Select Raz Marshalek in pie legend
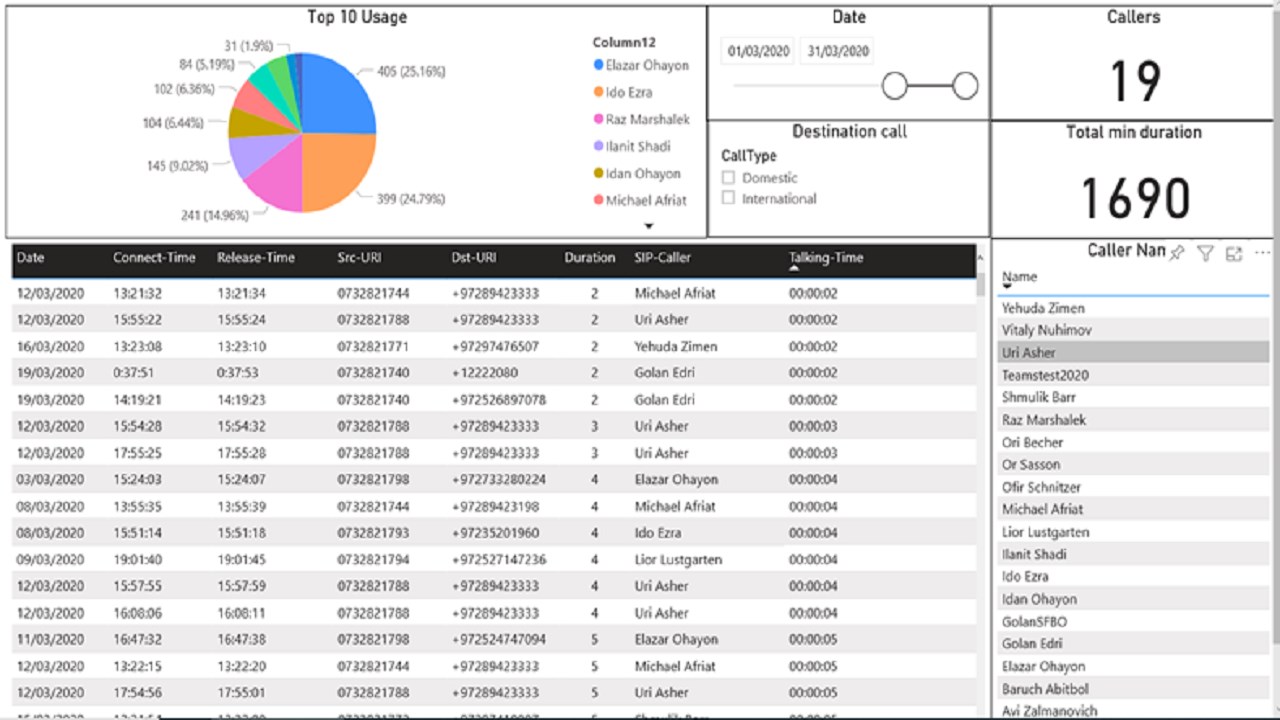1280x720 pixels. tap(641, 119)
